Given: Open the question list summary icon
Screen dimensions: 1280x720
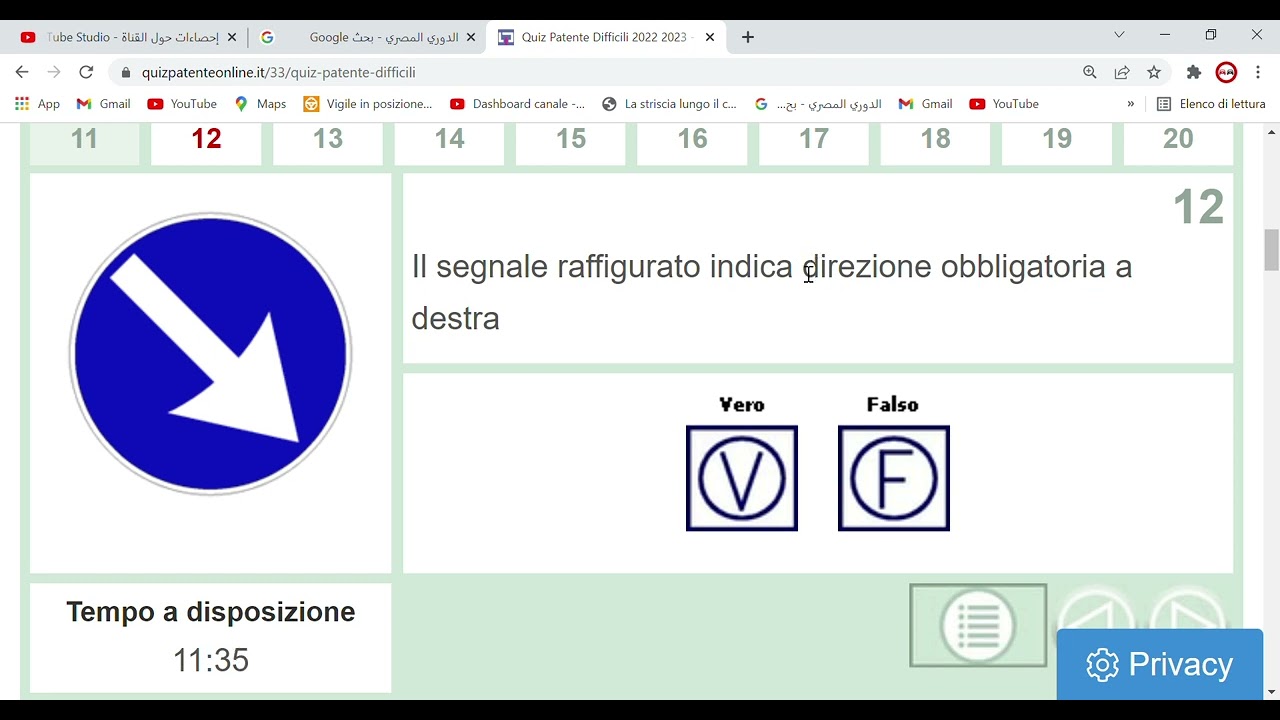Looking at the screenshot, I should click(x=978, y=626).
